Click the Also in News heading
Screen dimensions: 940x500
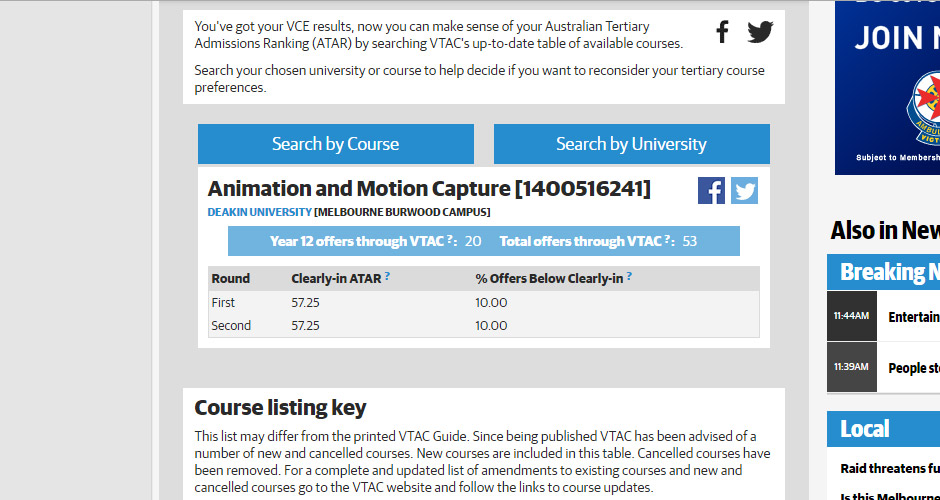coord(885,231)
